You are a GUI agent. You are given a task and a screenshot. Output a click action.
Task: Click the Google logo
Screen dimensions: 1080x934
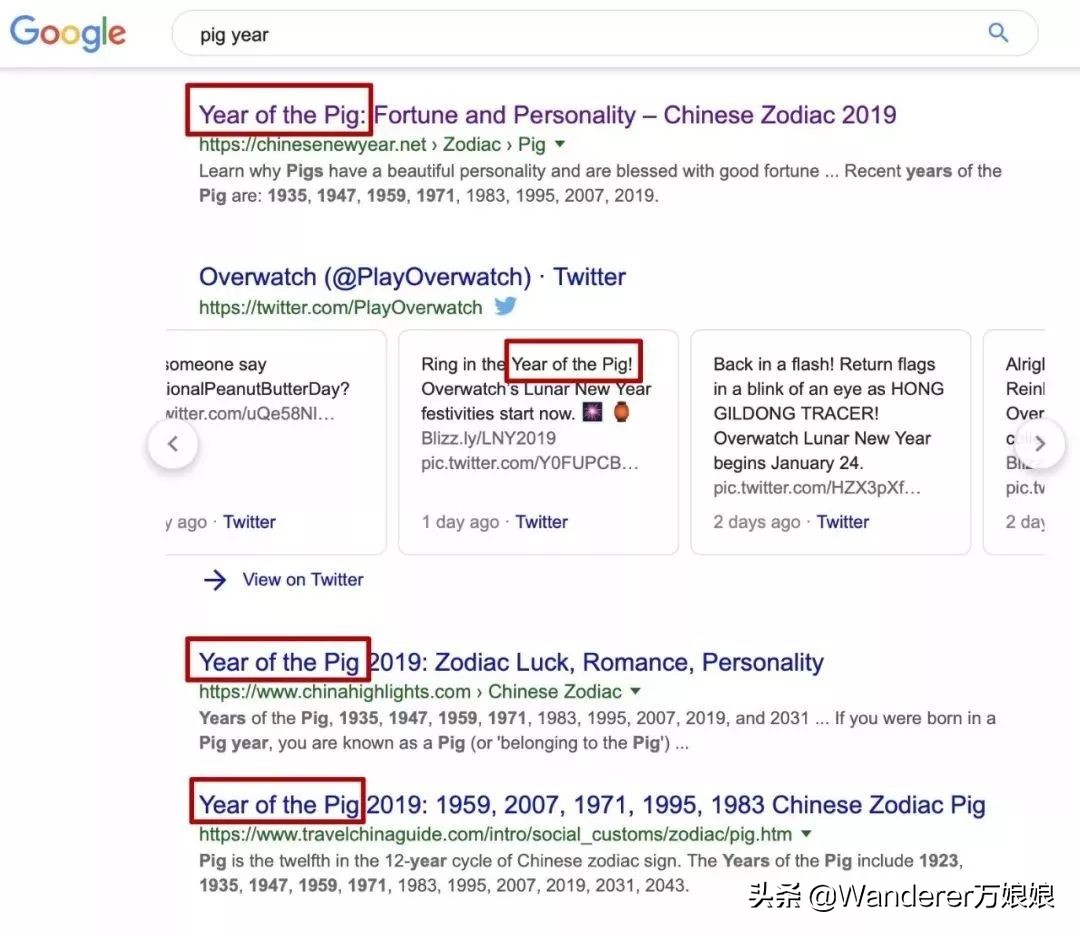tap(68, 33)
